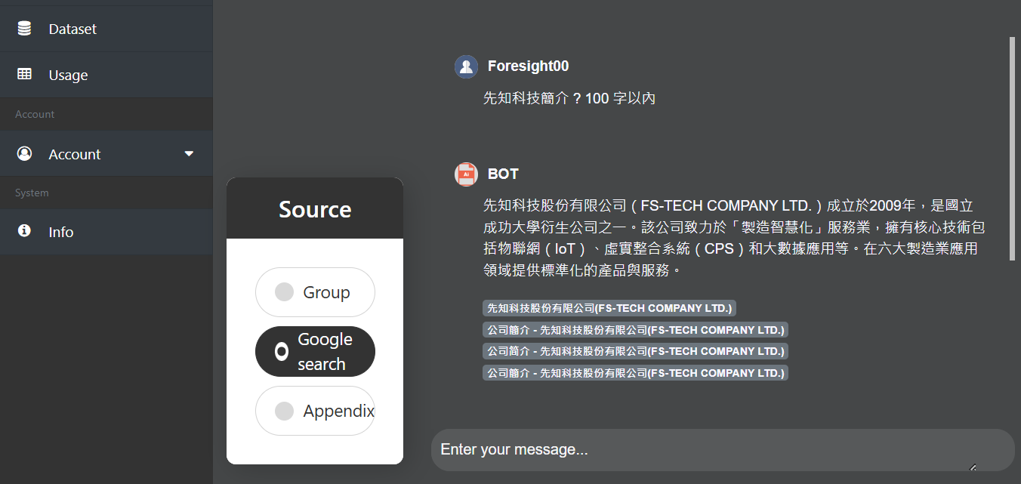This screenshot has height=484, width=1021.
Task: Click the chat vertical scrollbar
Action: pyautogui.click(x=1012, y=149)
